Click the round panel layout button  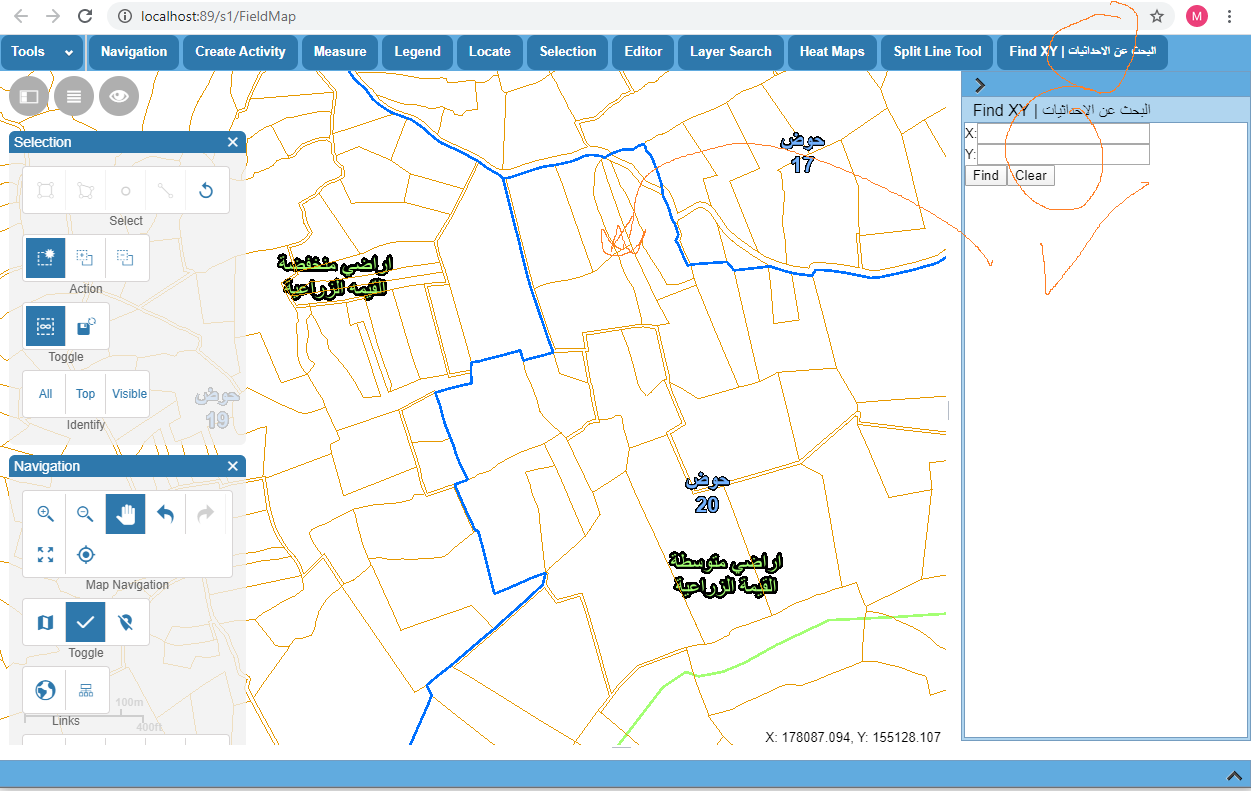pyautogui.click(x=29, y=96)
